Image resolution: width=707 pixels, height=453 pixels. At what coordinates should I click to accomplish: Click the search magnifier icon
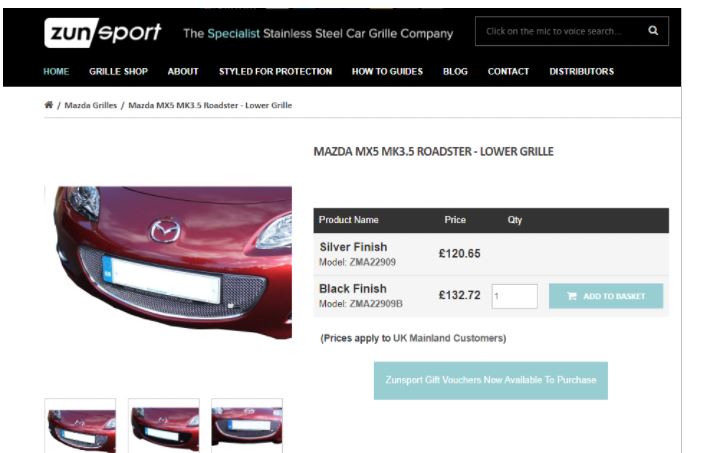653,31
